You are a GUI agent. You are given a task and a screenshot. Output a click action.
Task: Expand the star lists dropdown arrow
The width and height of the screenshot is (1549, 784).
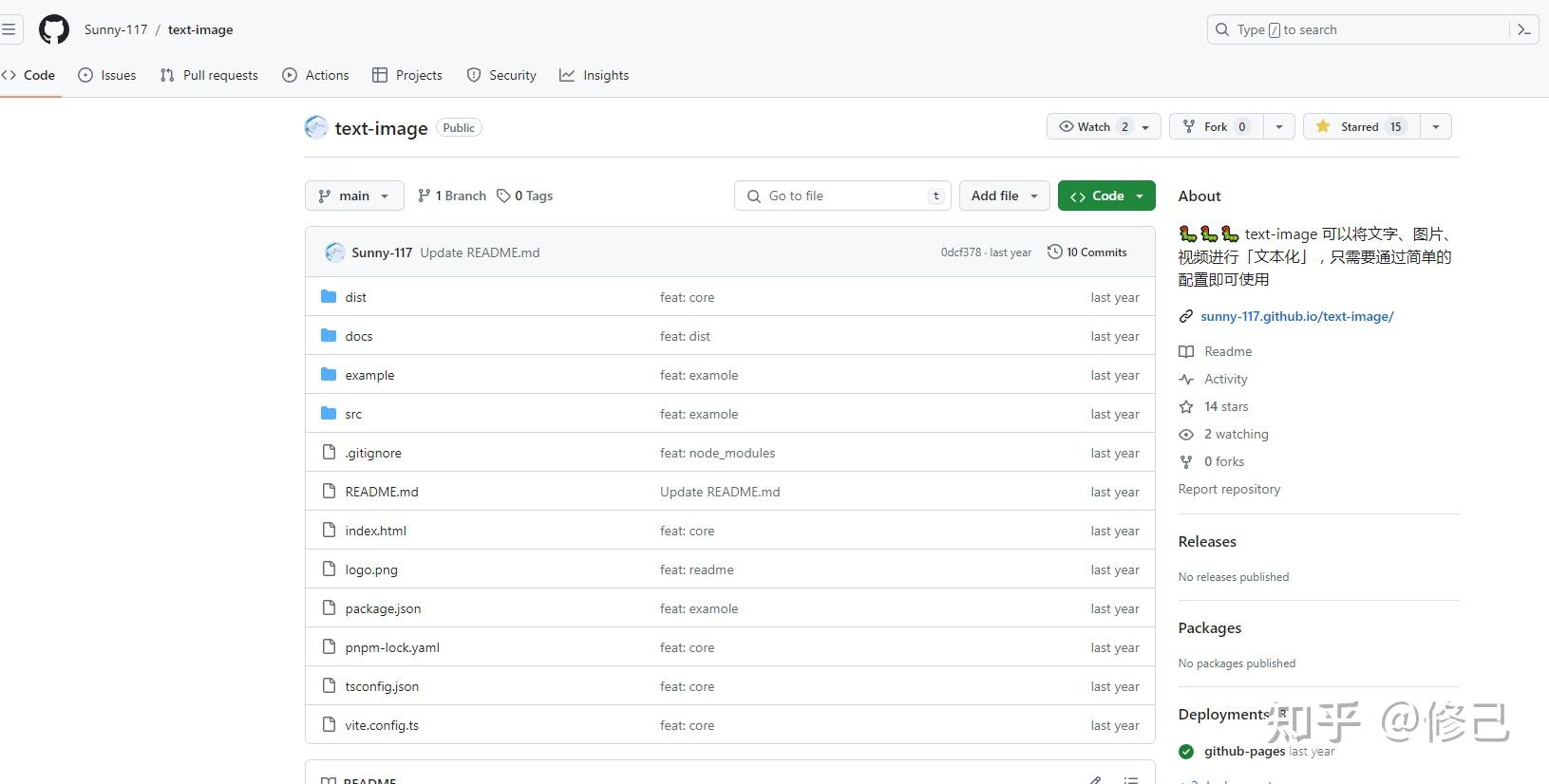click(x=1436, y=126)
